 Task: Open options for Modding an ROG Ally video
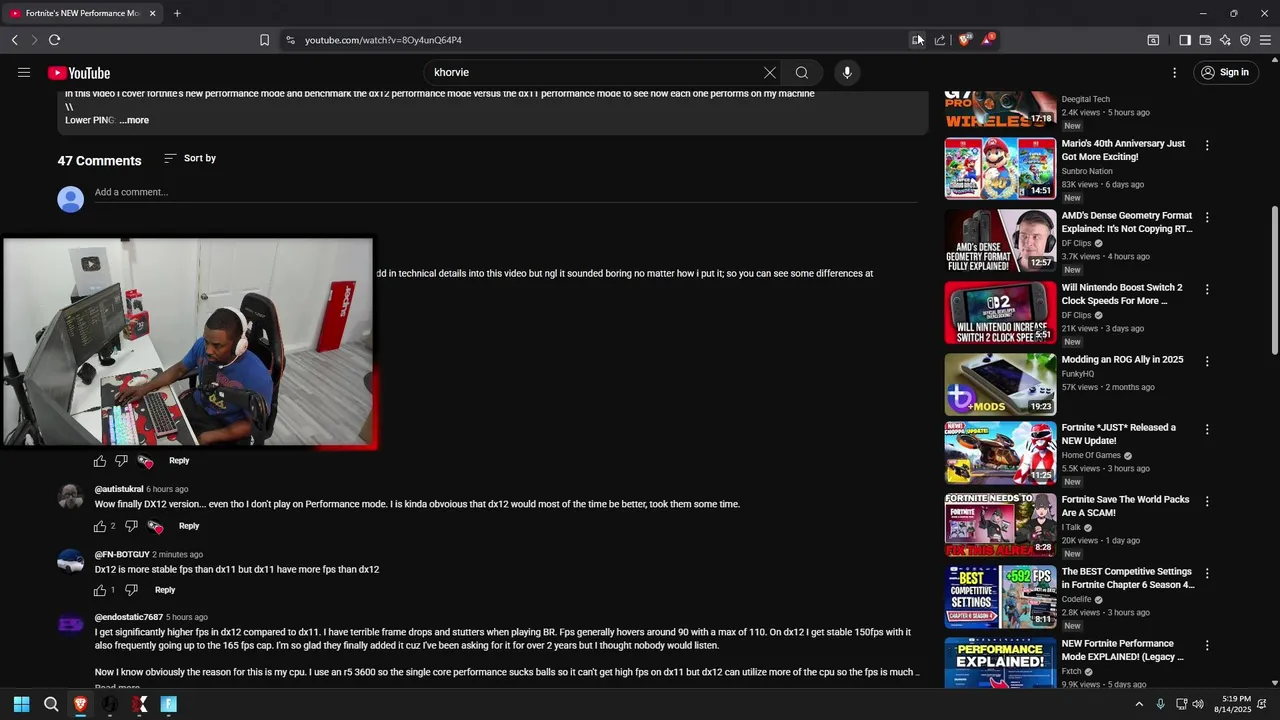[x=1207, y=361]
